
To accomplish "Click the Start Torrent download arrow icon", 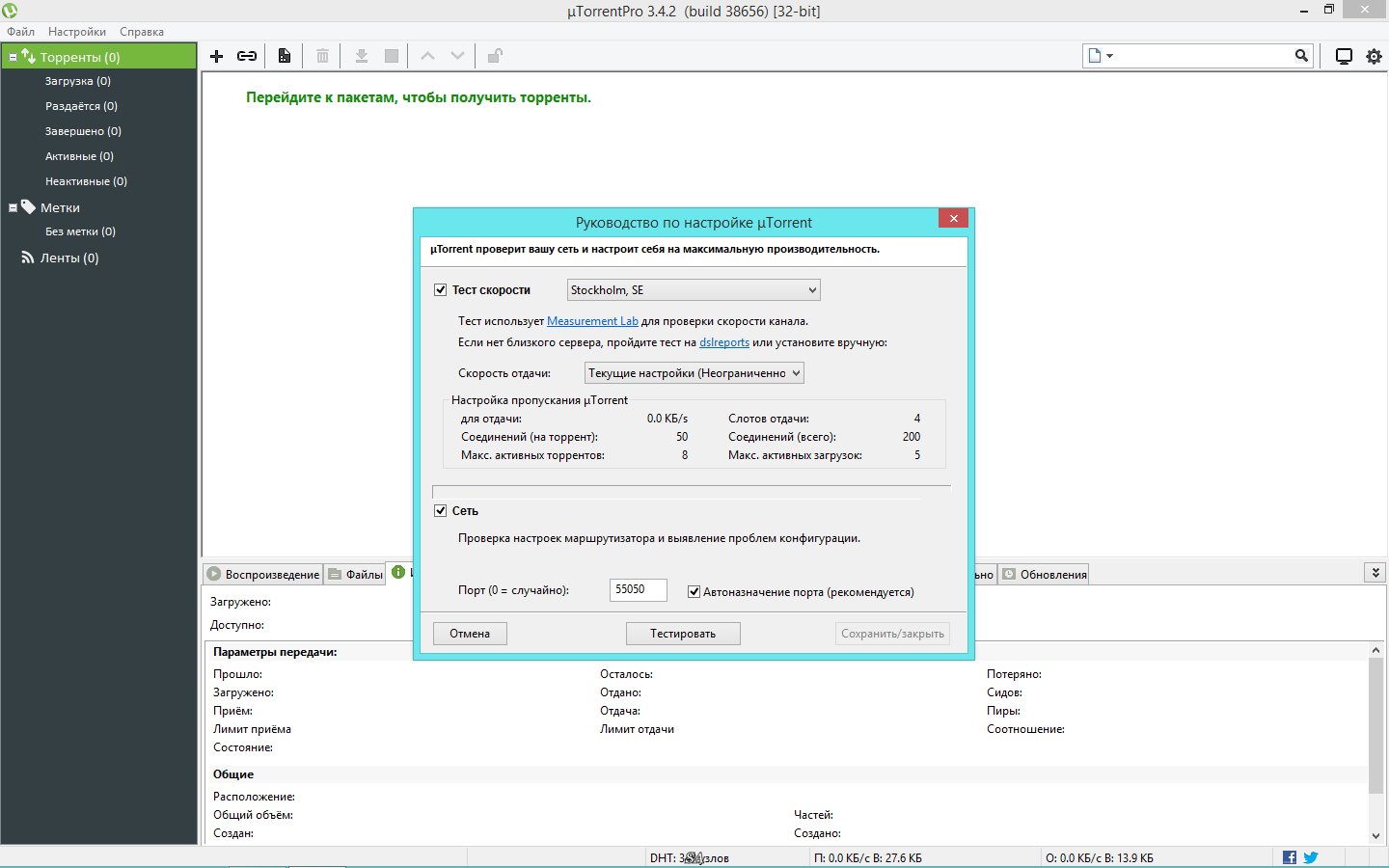I will [x=362, y=56].
